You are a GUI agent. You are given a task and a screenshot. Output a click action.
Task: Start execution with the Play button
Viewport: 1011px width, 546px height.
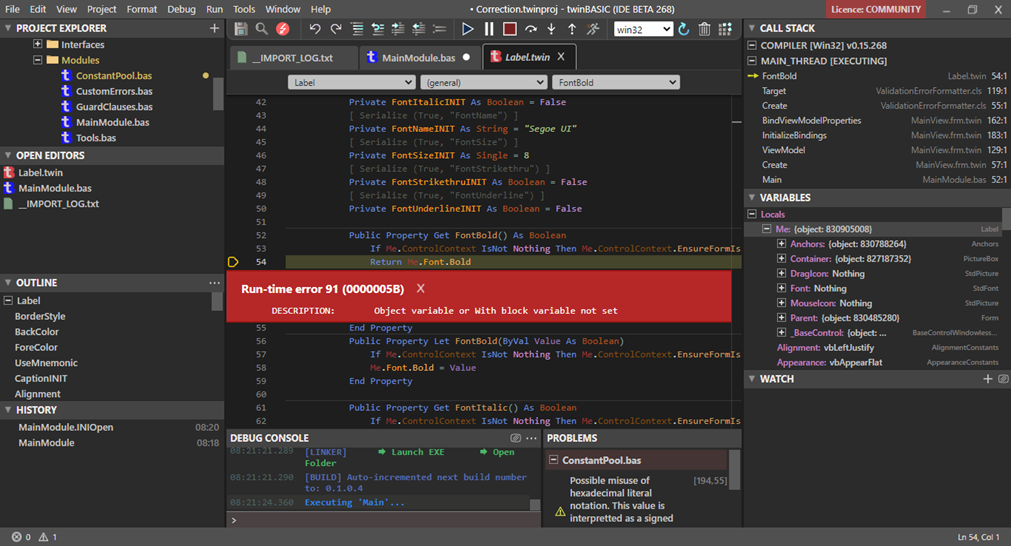(x=467, y=29)
